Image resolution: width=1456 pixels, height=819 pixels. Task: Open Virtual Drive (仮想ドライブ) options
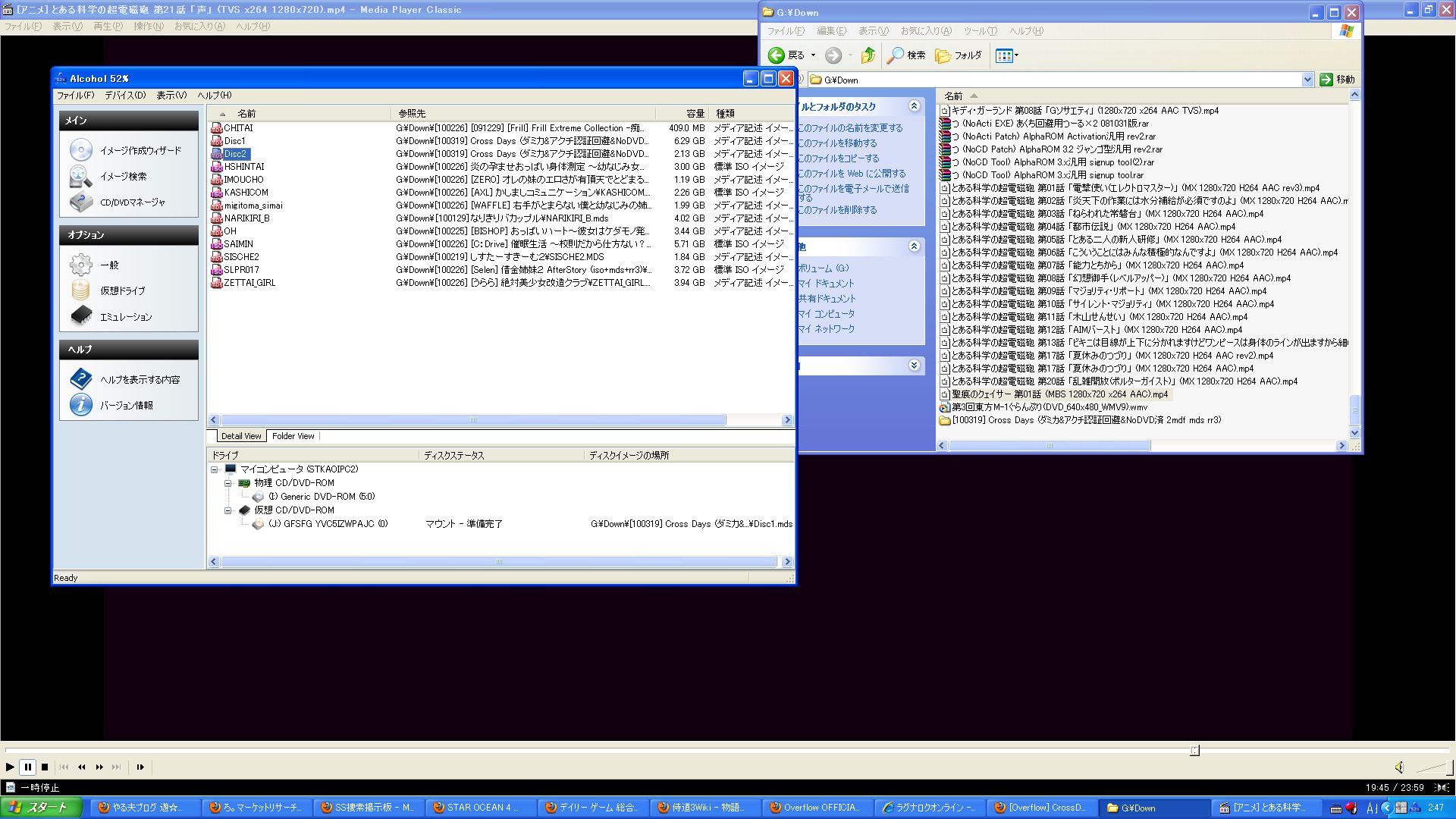coord(108,290)
